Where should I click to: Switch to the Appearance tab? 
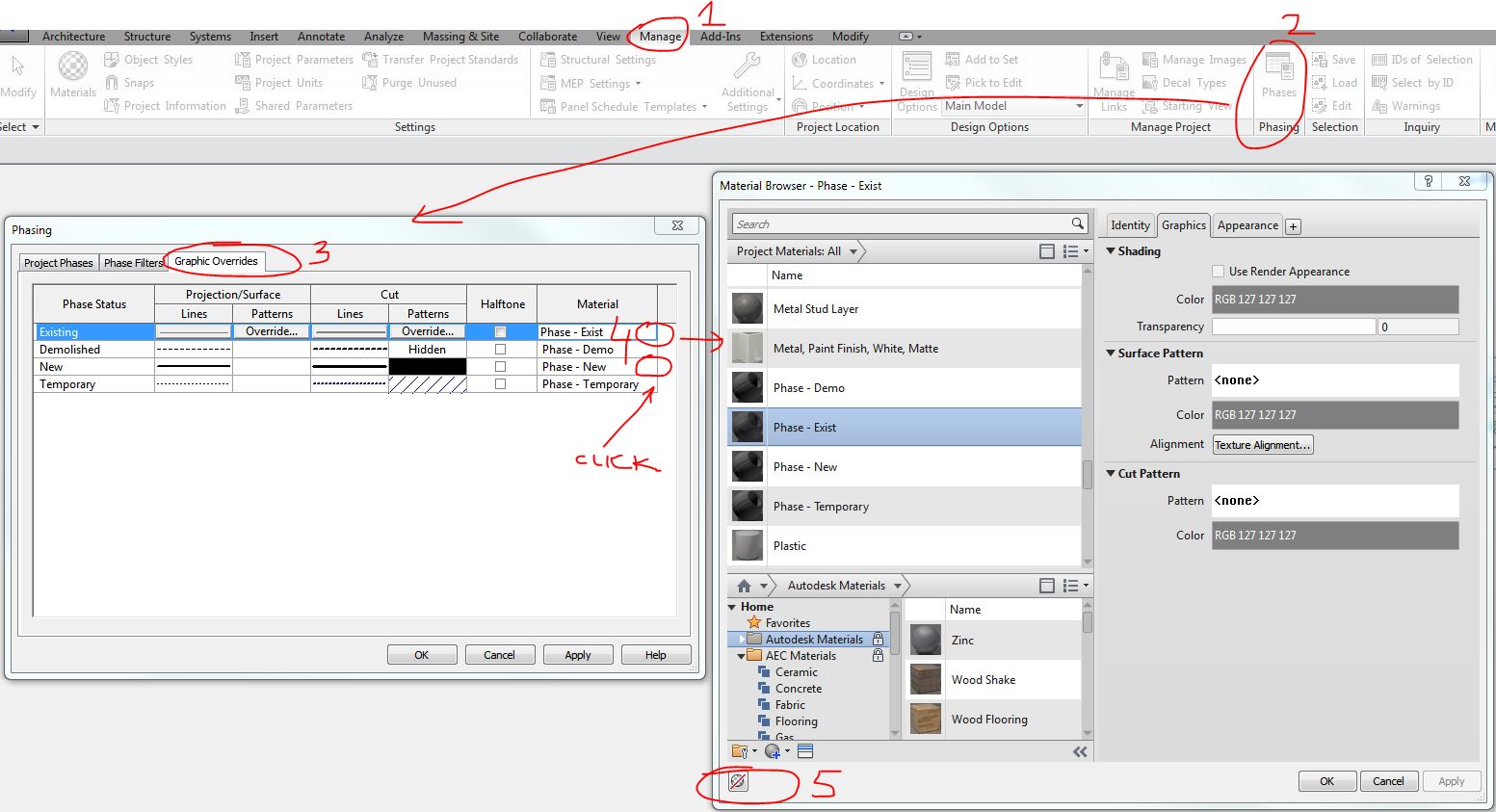tap(1247, 225)
